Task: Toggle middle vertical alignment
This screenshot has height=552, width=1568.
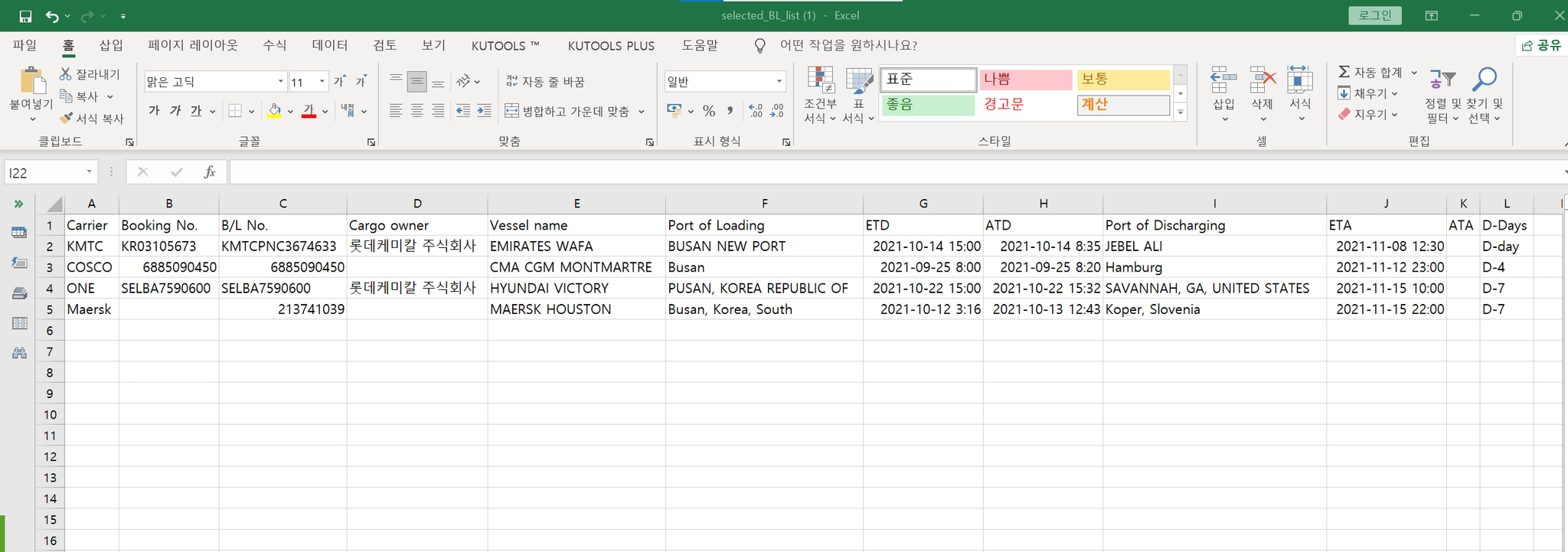Action: (x=417, y=81)
